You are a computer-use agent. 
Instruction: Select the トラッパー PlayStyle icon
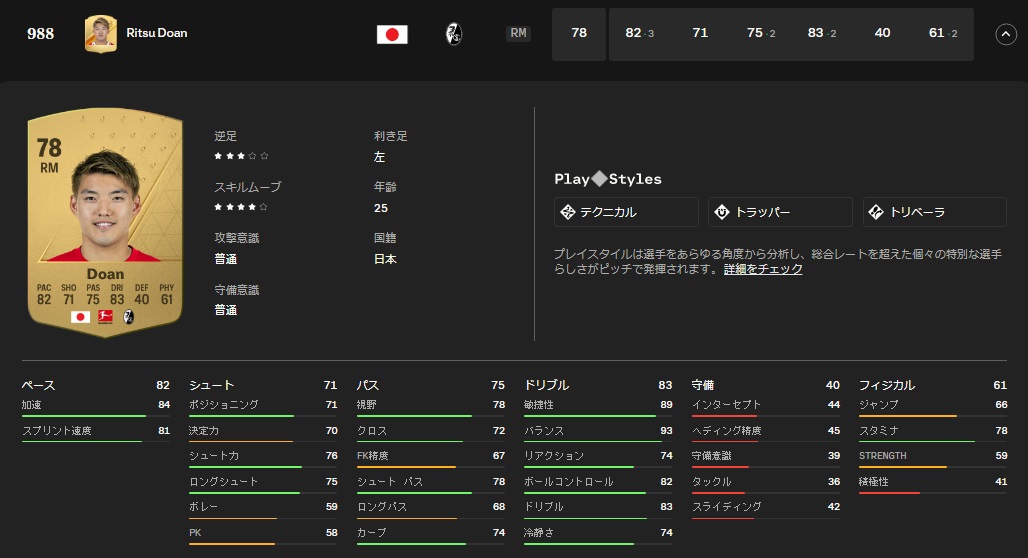tap(722, 212)
